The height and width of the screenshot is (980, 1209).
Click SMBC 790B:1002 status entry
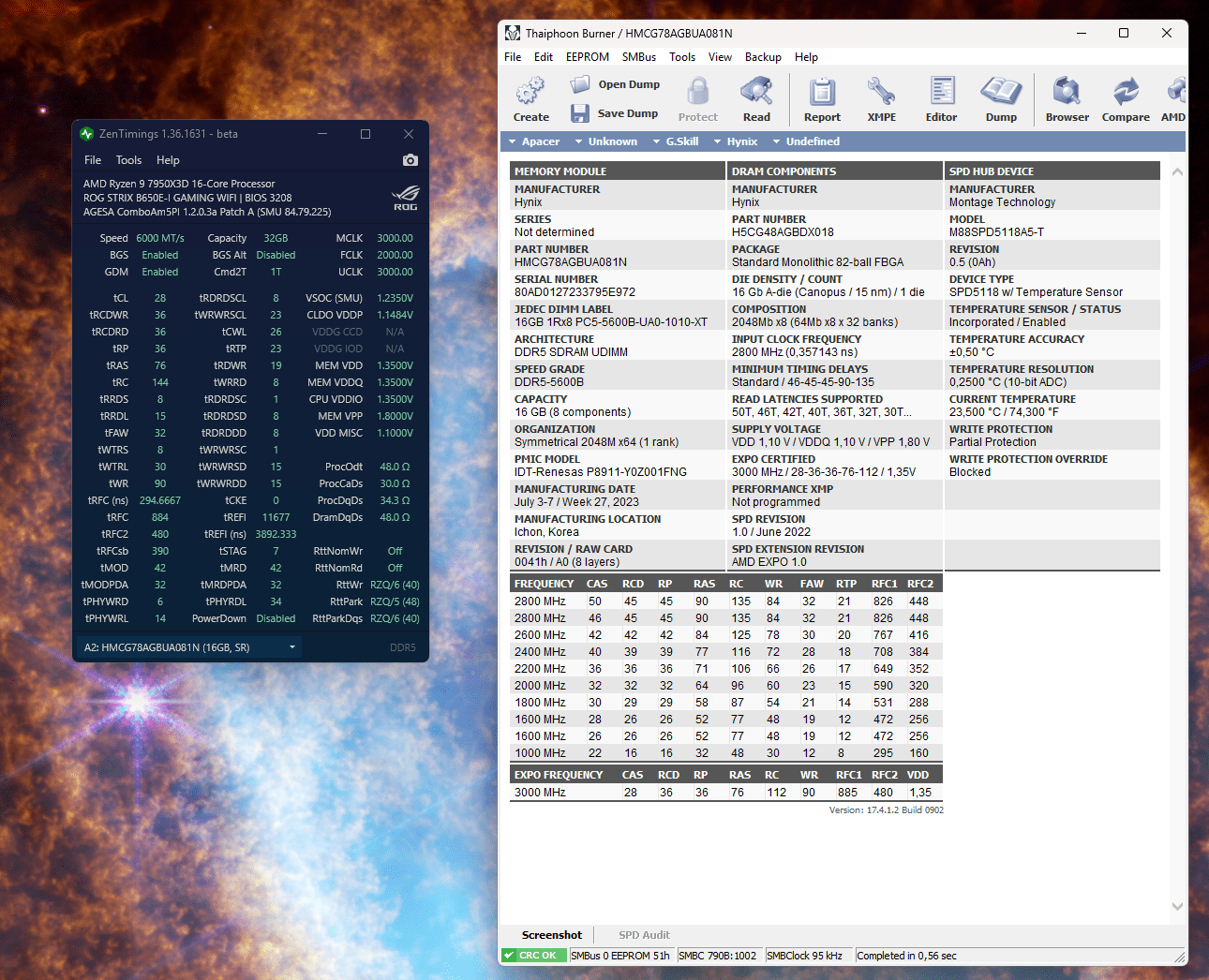pyautogui.click(x=717, y=956)
